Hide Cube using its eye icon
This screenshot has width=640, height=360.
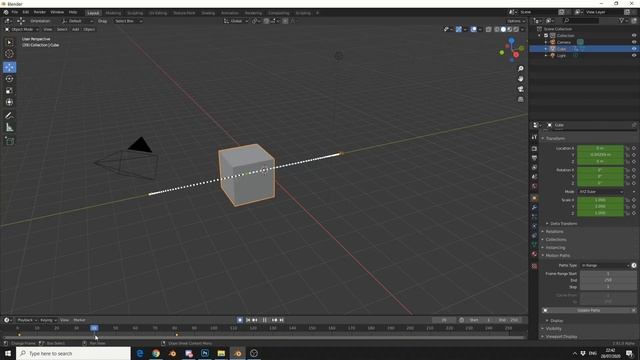[x=634, y=49]
